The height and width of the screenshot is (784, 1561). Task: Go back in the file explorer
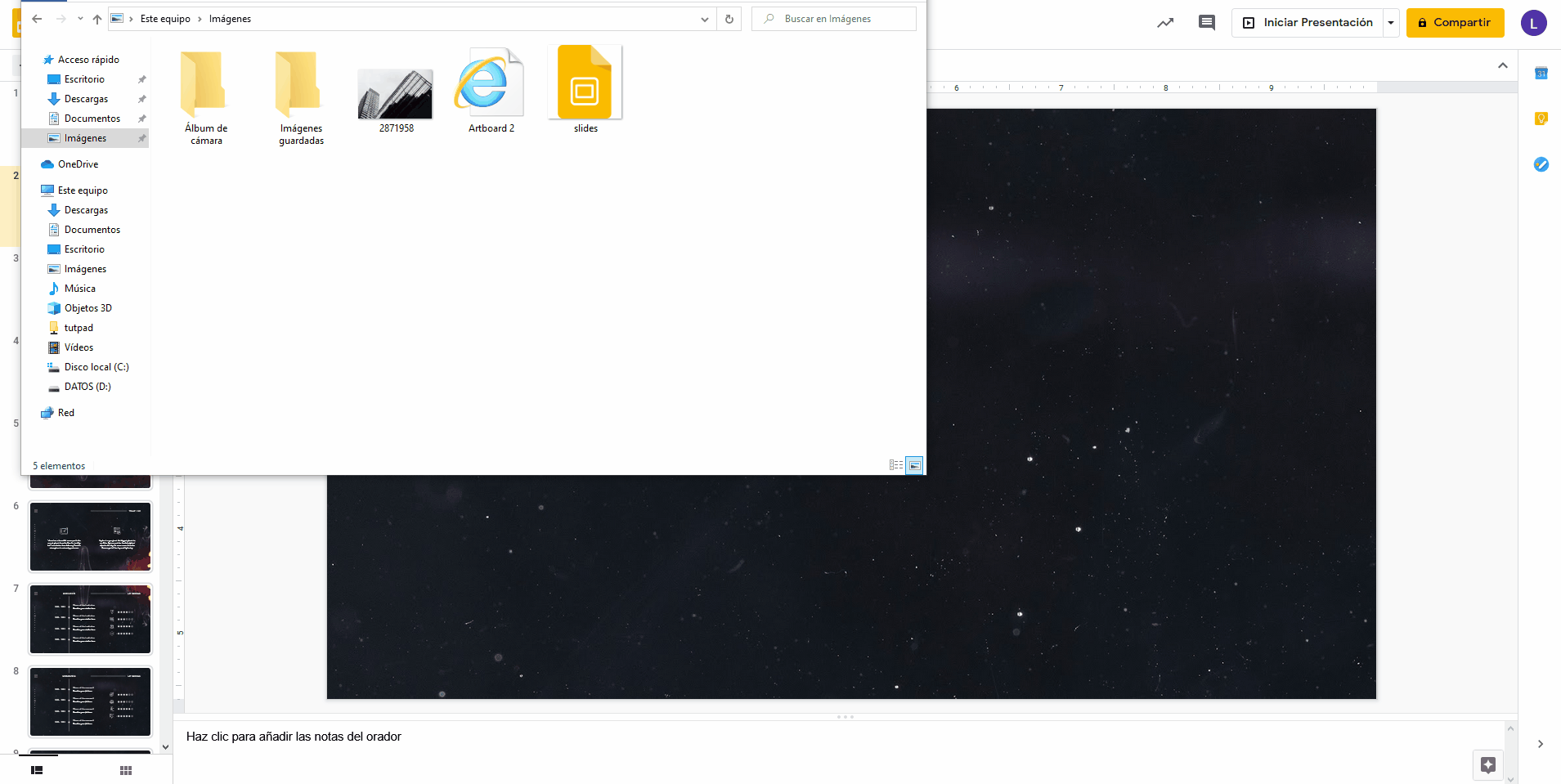pyautogui.click(x=37, y=19)
